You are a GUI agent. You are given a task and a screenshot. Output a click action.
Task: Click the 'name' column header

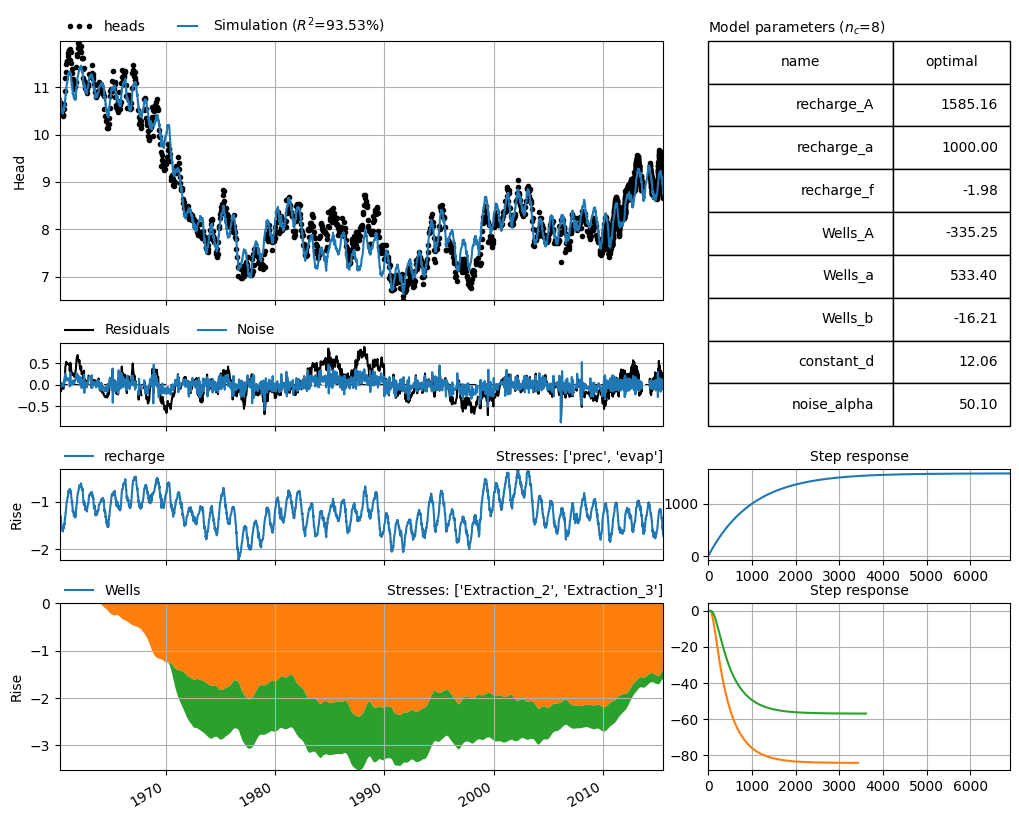coord(801,62)
